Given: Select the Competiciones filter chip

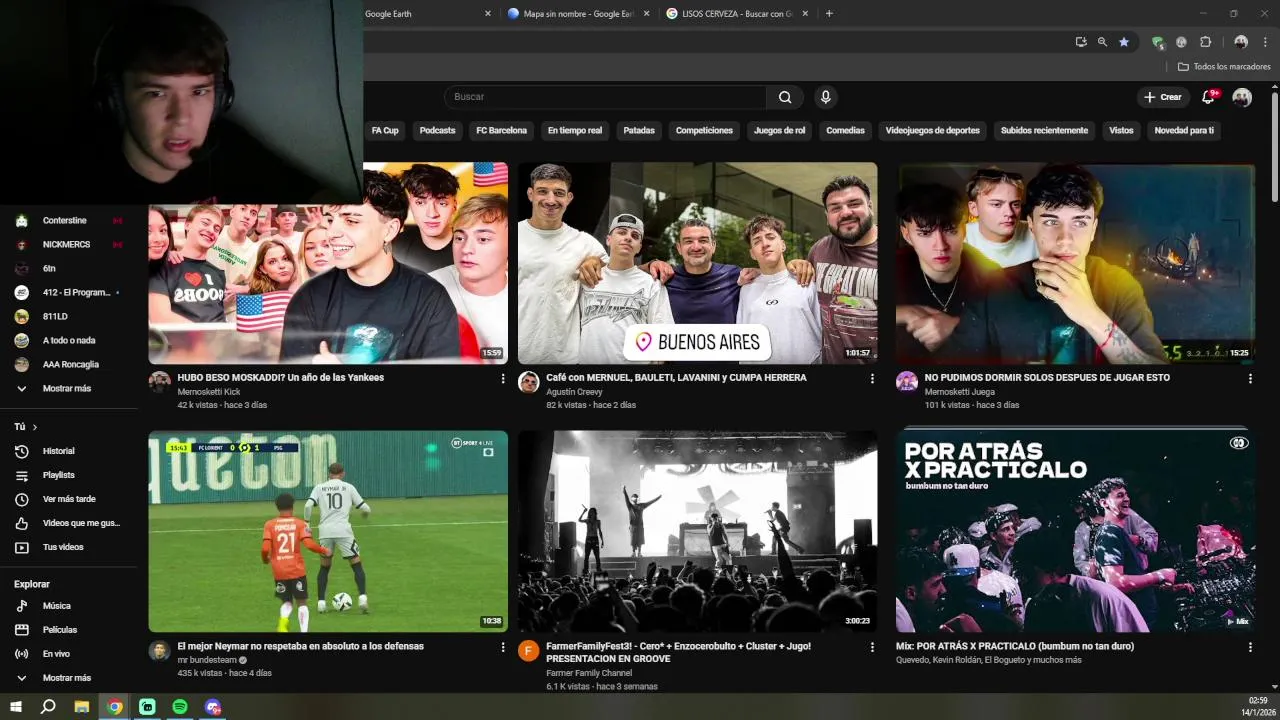Looking at the screenshot, I should (704, 131).
